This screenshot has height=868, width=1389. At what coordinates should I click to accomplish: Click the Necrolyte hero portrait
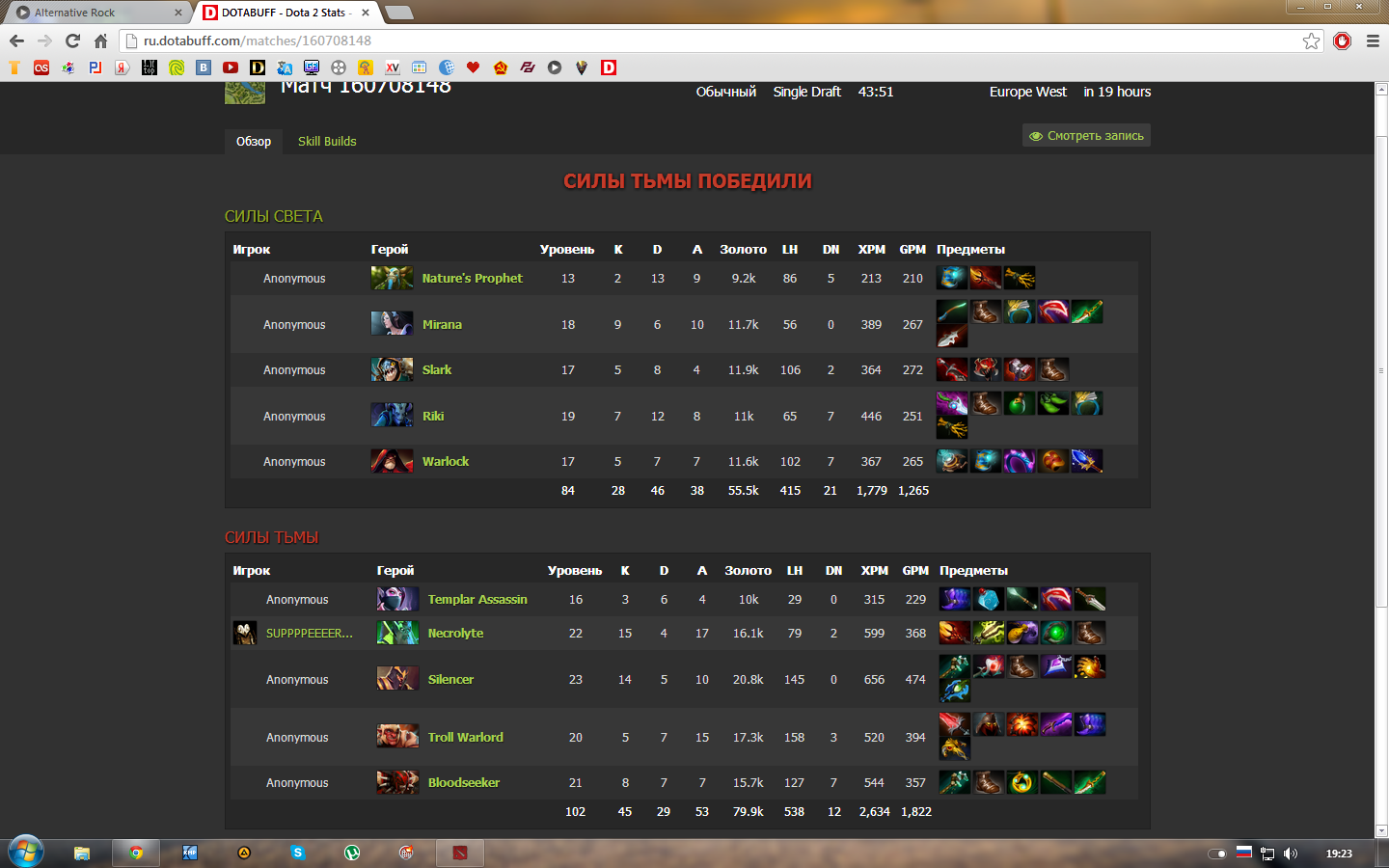[x=397, y=633]
